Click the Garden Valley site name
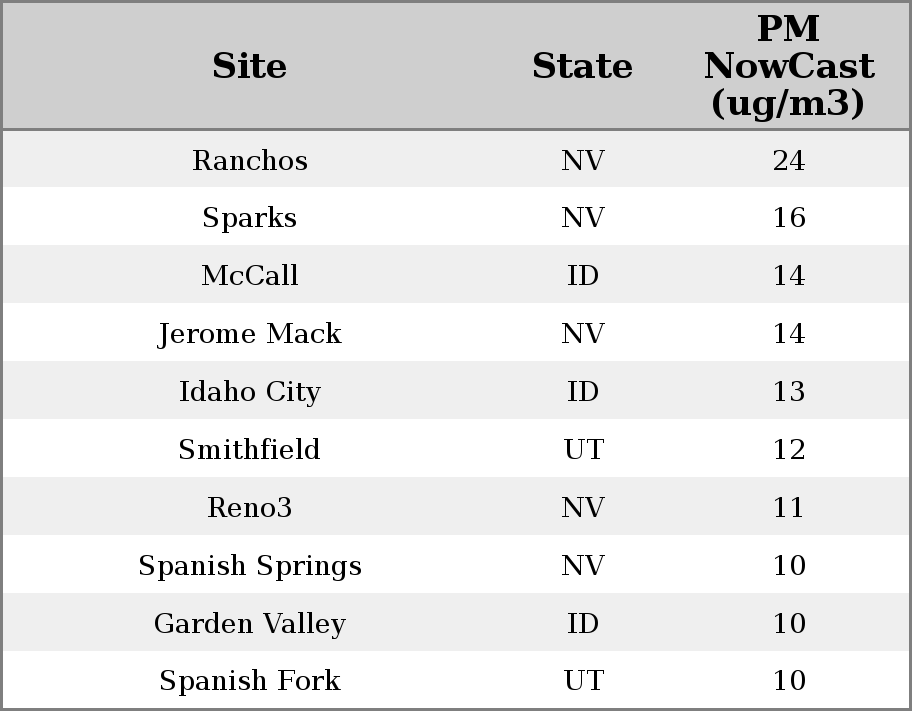This screenshot has height=711, width=912. click(x=250, y=624)
